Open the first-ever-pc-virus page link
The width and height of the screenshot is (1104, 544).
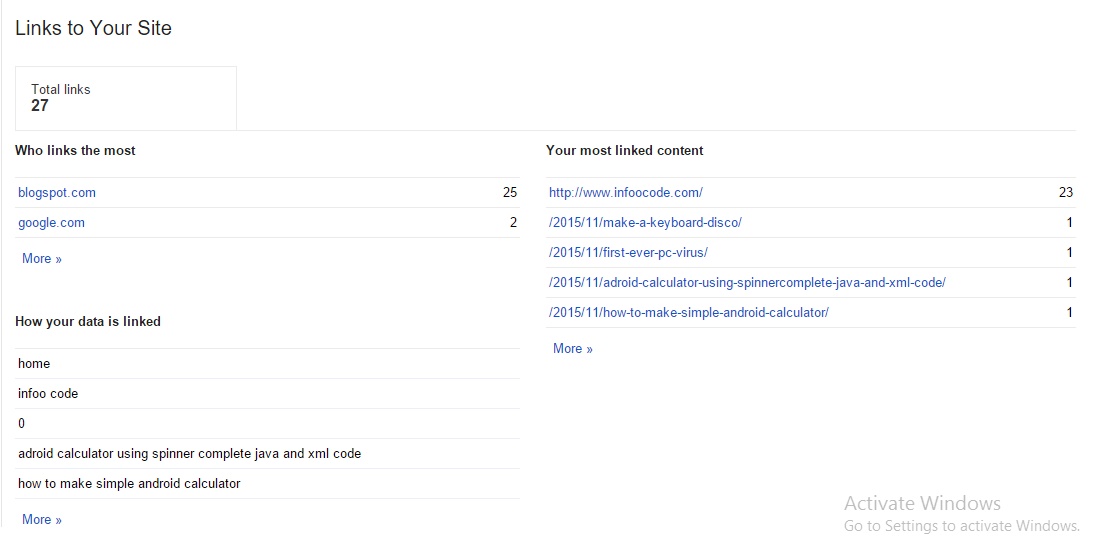click(x=628, y=253)
